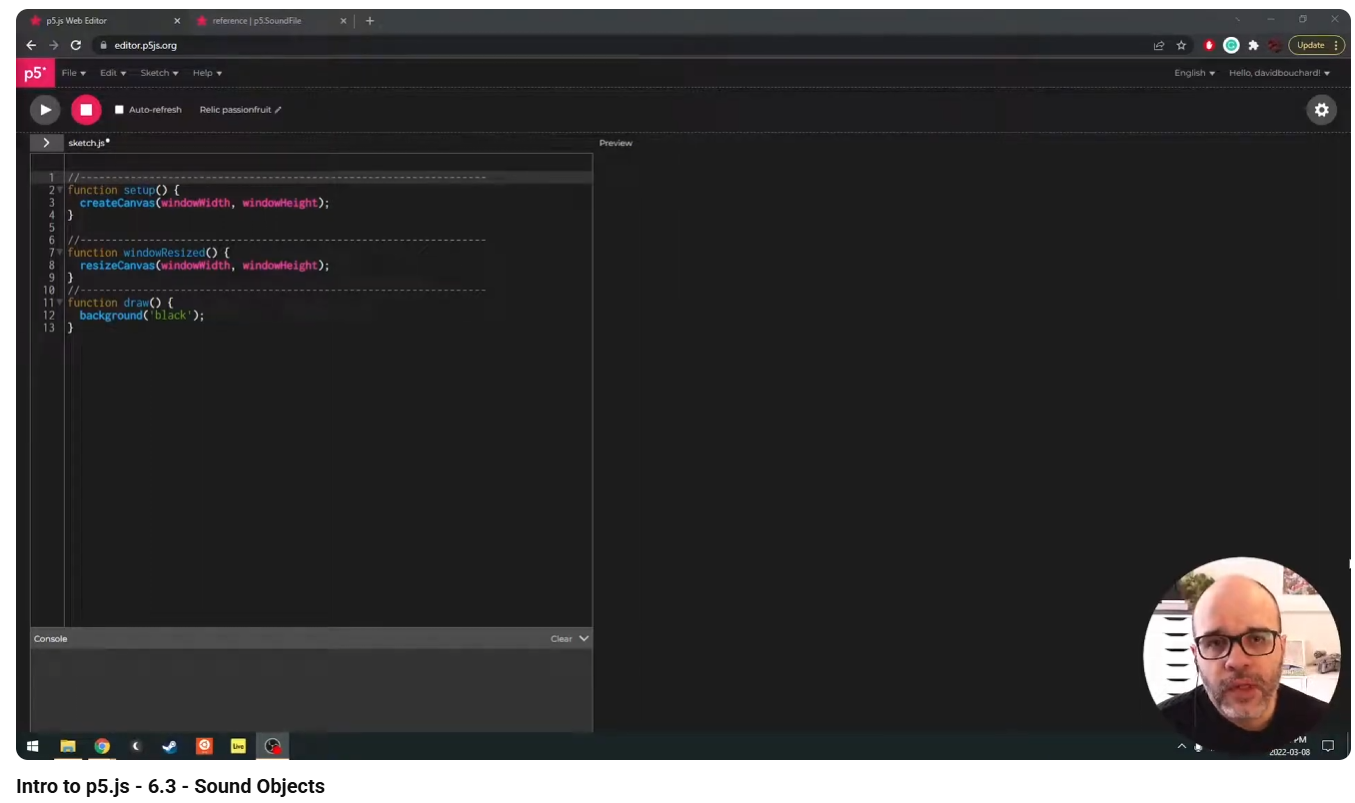Reload the page using browser refresh icon
The height and width of the screenshot is (803, 1355).
(x=76, y=45)
